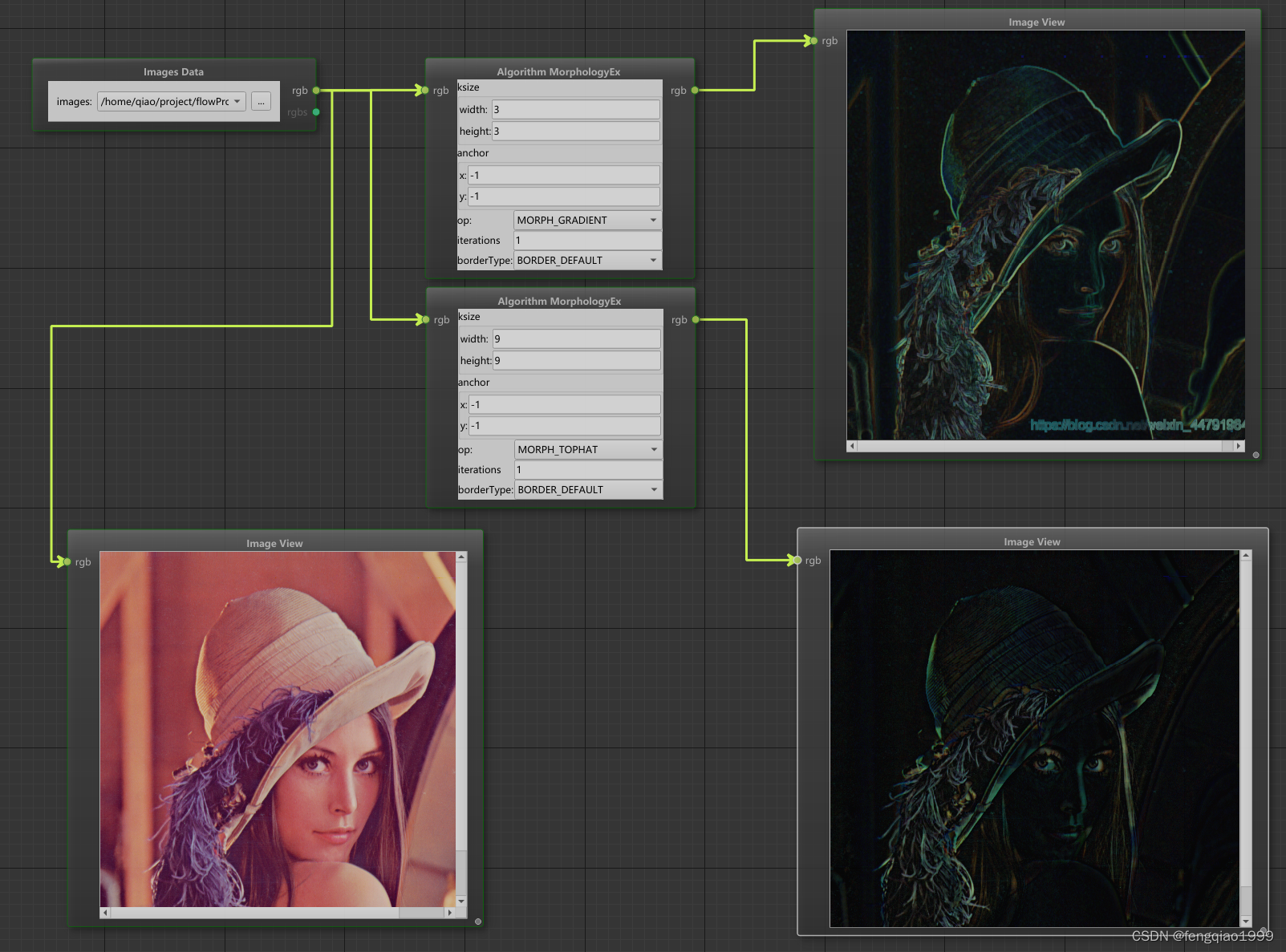The height and width of the screenshot is (952, 1286).
Task: Select title of original Lena Image View node
Action: [x=274, y=544]
